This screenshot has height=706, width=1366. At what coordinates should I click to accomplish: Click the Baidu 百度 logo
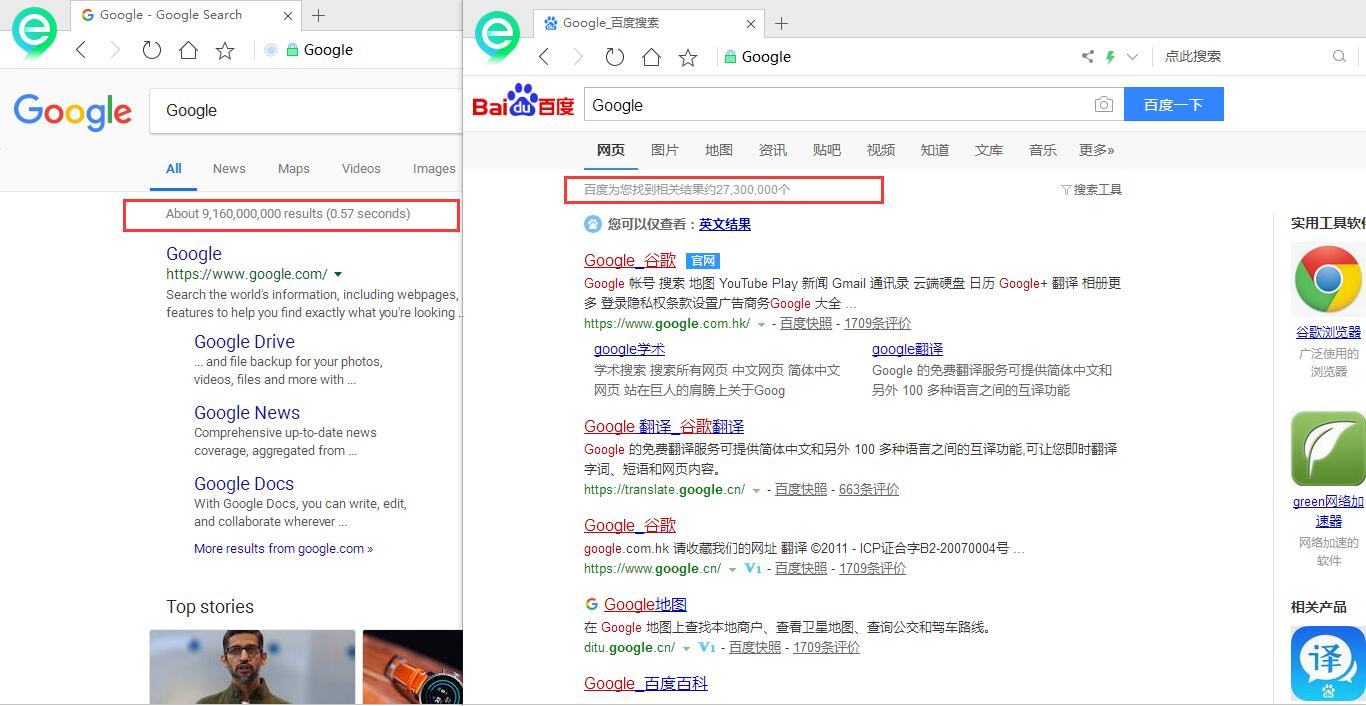[x=524, y=101]
